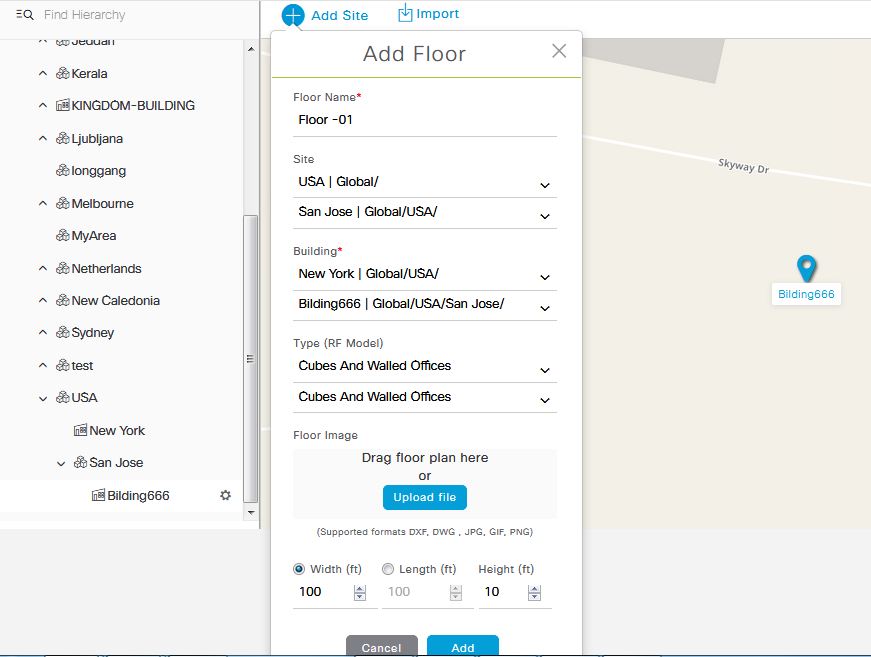
Task: Click the Find Hierarchy filter icon
Action: (25, 15)
